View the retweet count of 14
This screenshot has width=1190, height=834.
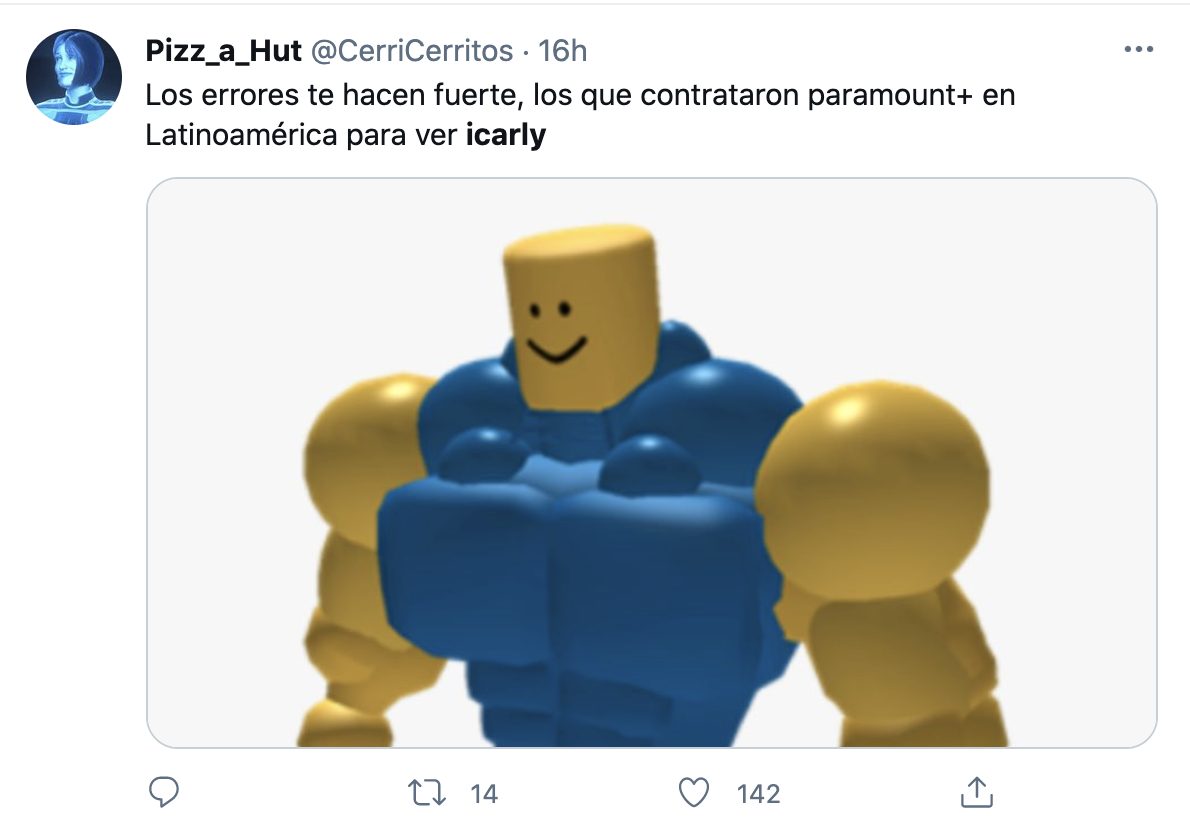click(x=483, y=794)
